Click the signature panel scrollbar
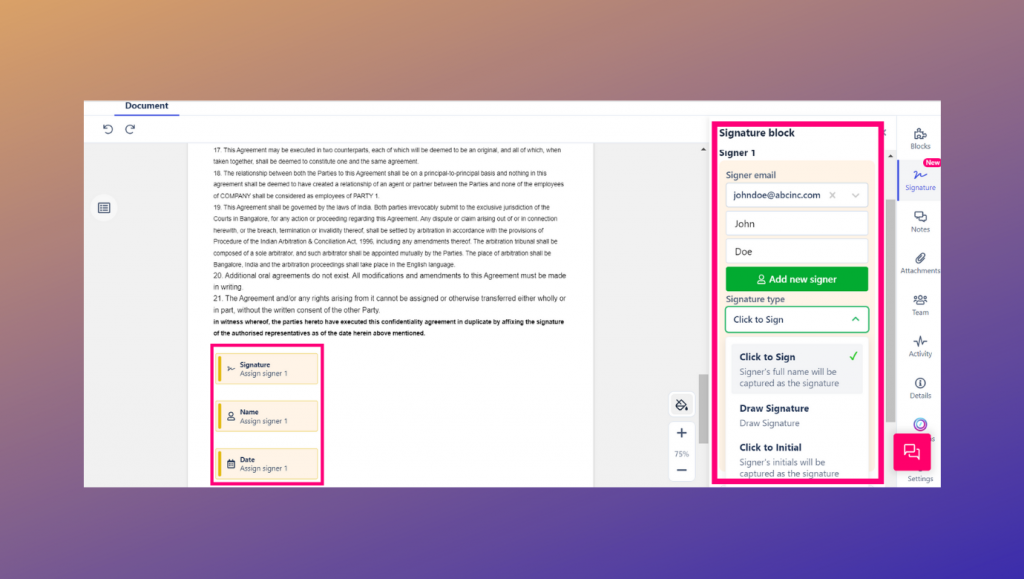The width and height of the screenshot is (1024, 579). point(890,310)
